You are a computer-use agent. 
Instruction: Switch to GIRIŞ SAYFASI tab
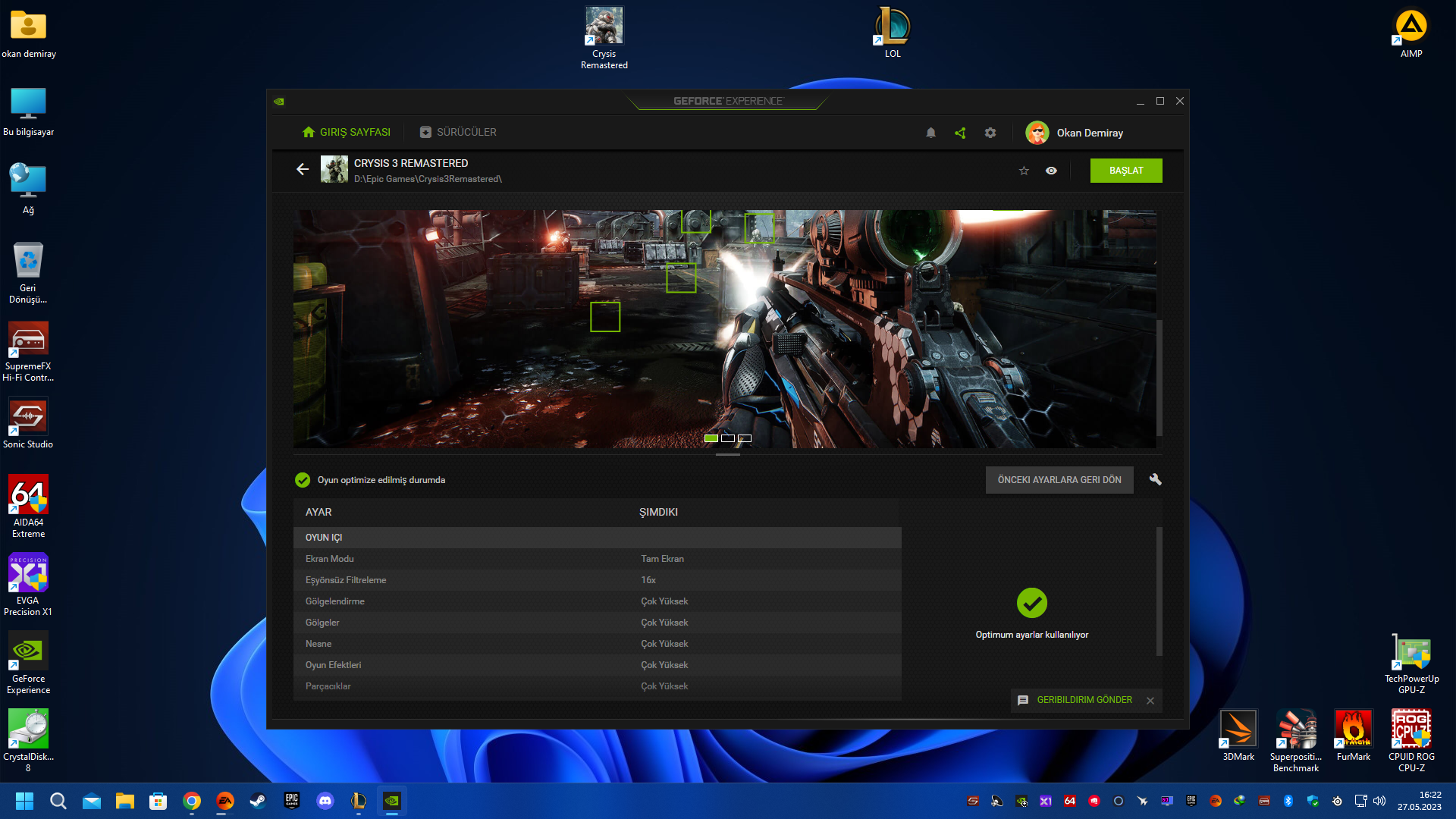[347, 132]
